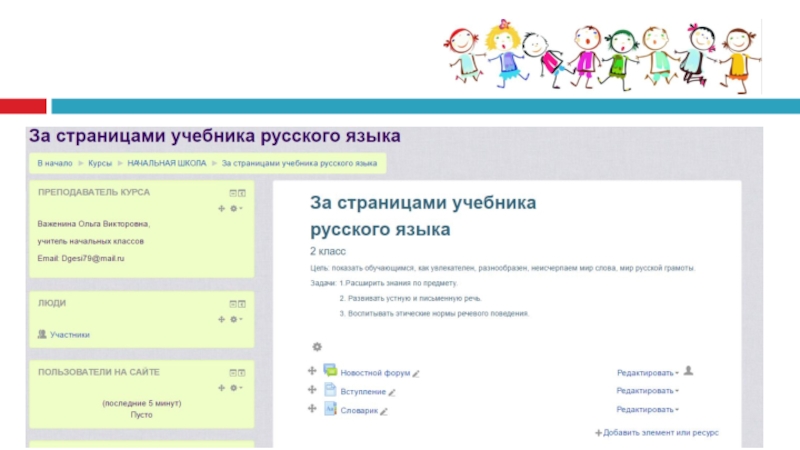Image resolution: width=800 pixels, height=450 pixels.
Task: Click the Новостной форум forum icon
Action: click(x=330, y=370)
